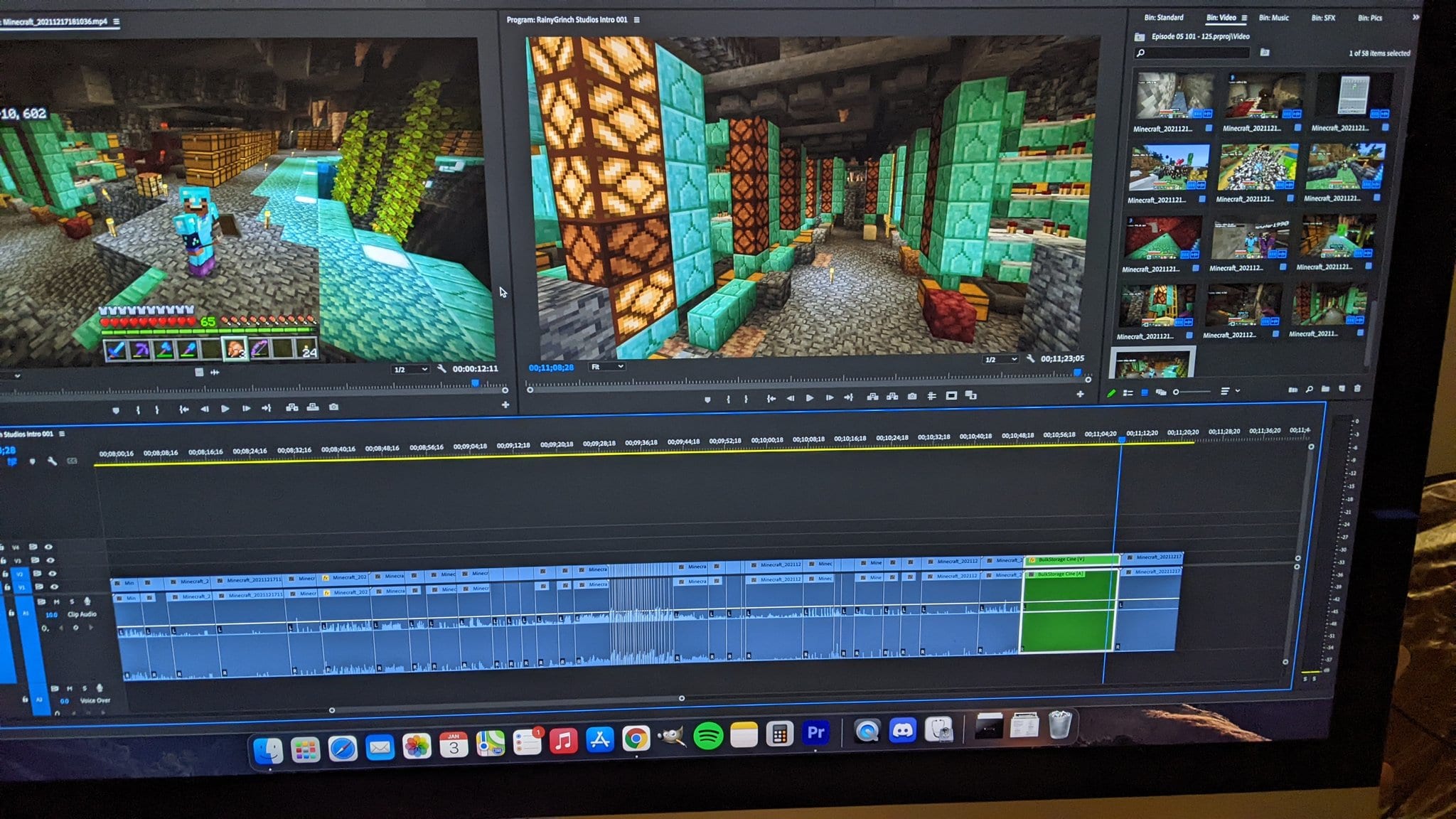Screen dimensions: 1456x819
Task: Open project panel sort icons dropdown
Action: click(x=1230, y=391)
